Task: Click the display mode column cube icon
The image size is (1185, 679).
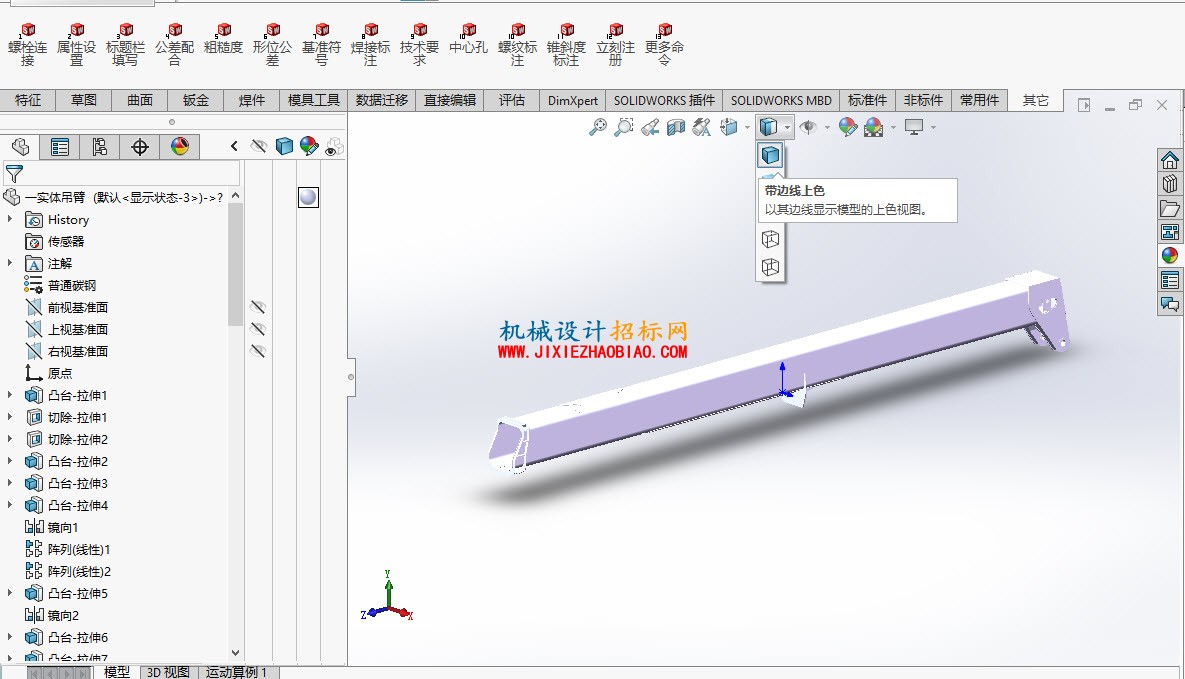Action: [x=284, y=147]
